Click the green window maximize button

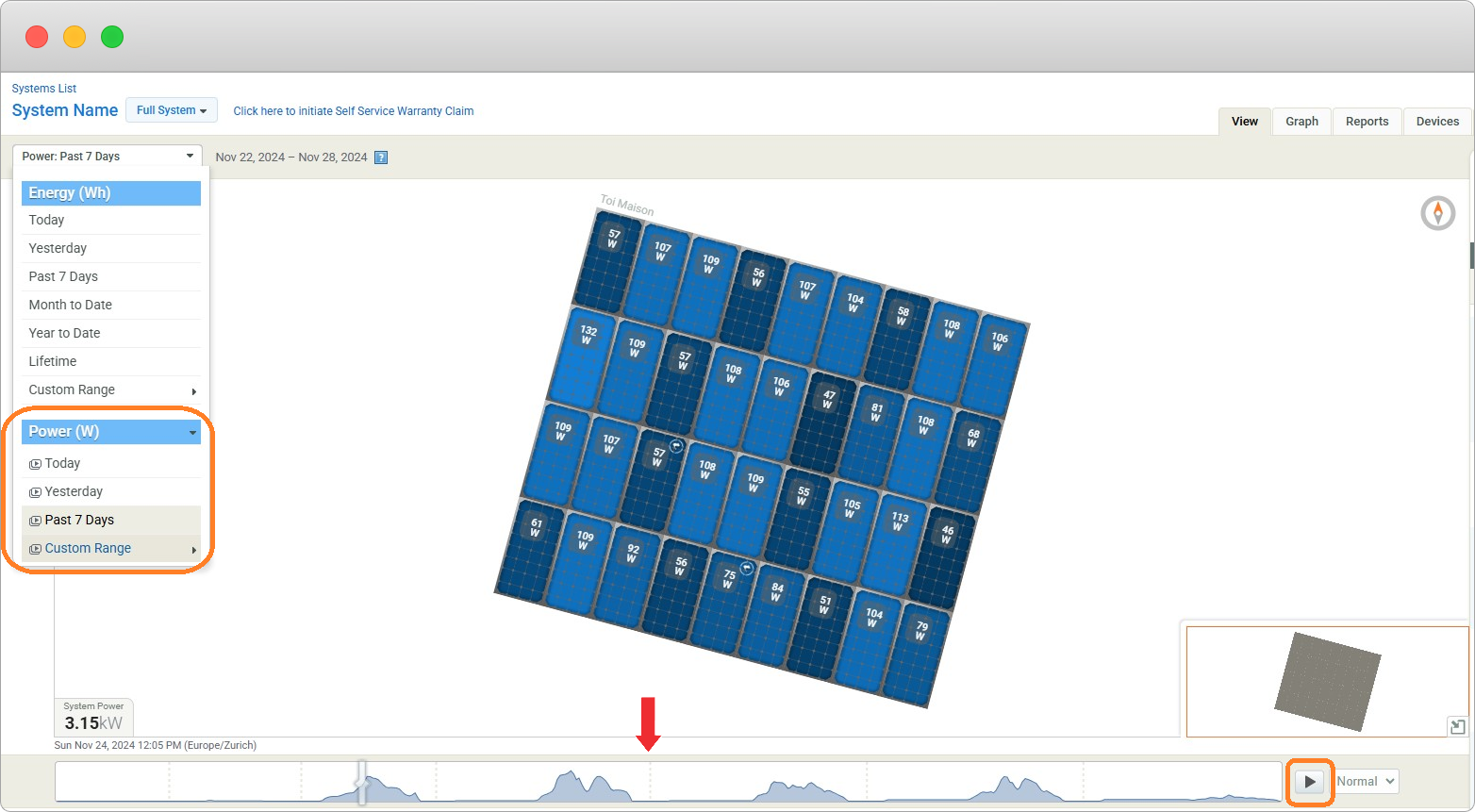[112, 37]
